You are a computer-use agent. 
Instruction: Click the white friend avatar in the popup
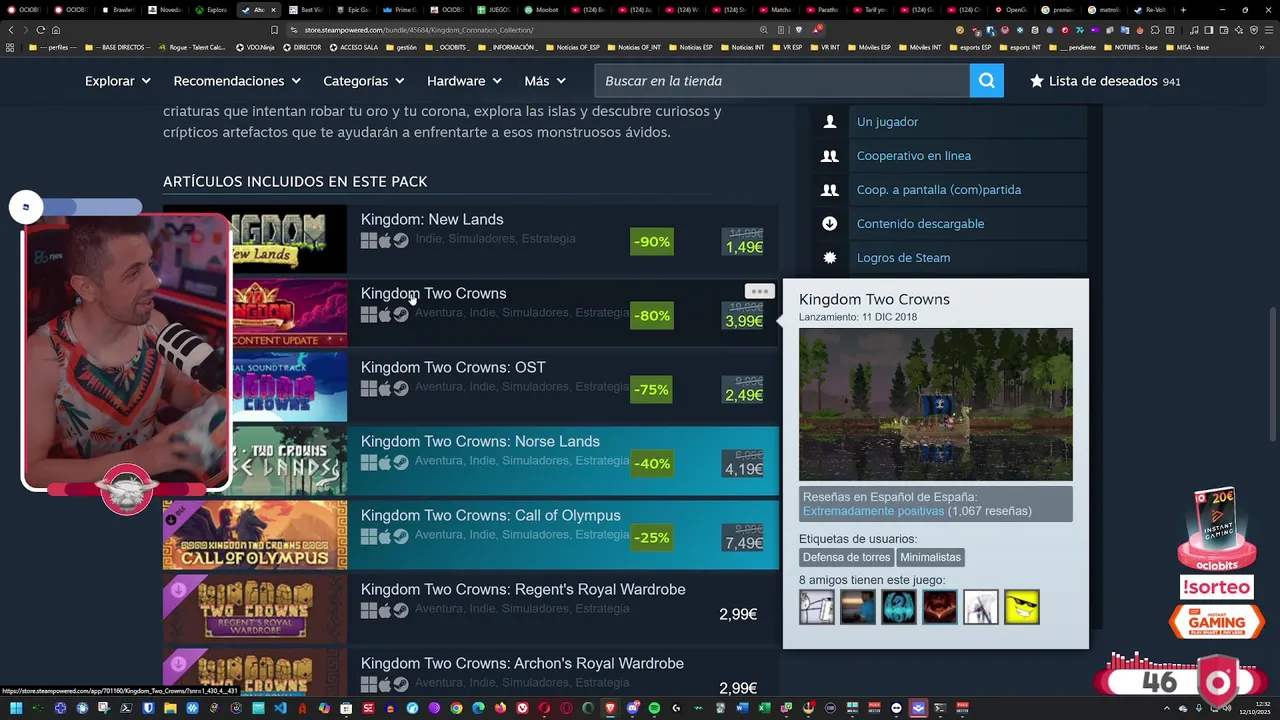click(980, 607)
